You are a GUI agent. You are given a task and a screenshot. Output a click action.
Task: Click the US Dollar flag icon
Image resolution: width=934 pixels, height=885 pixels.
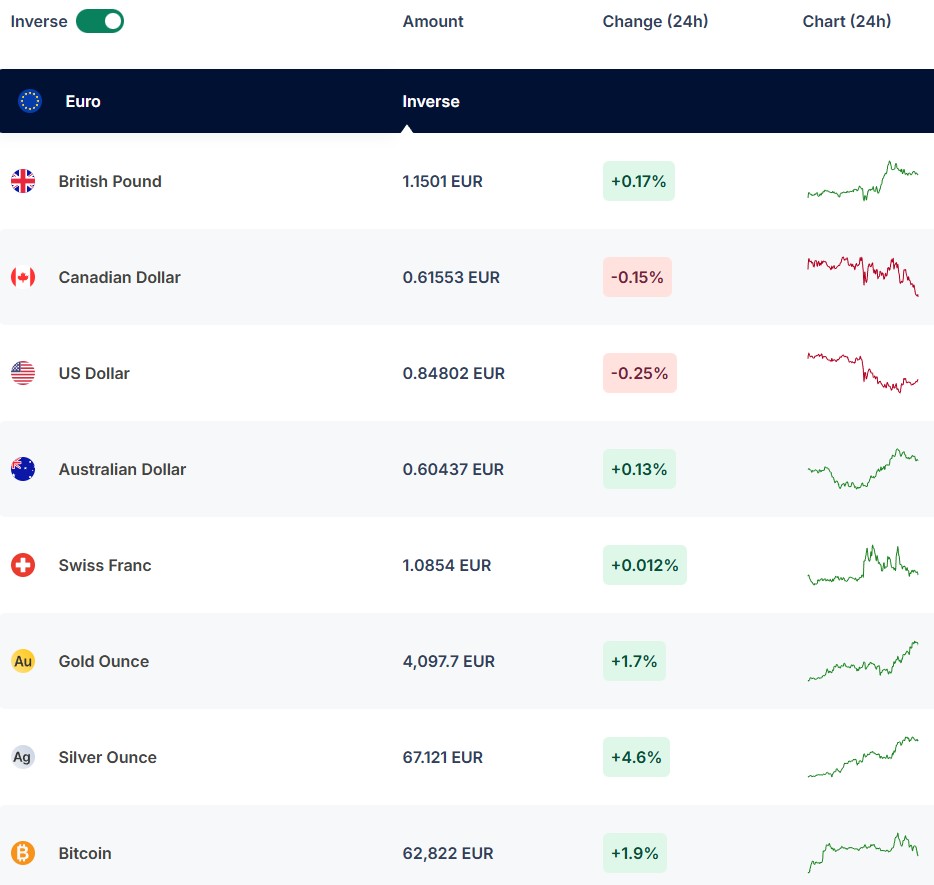(23, 373)
